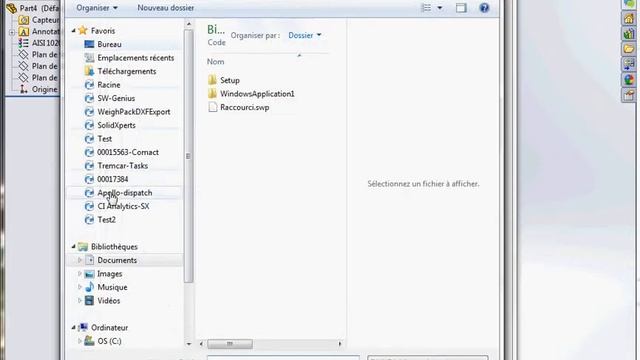This screenshot has width=640, height=360.
Task: Expand the OS (C:) drive
Action: (80, 341)
